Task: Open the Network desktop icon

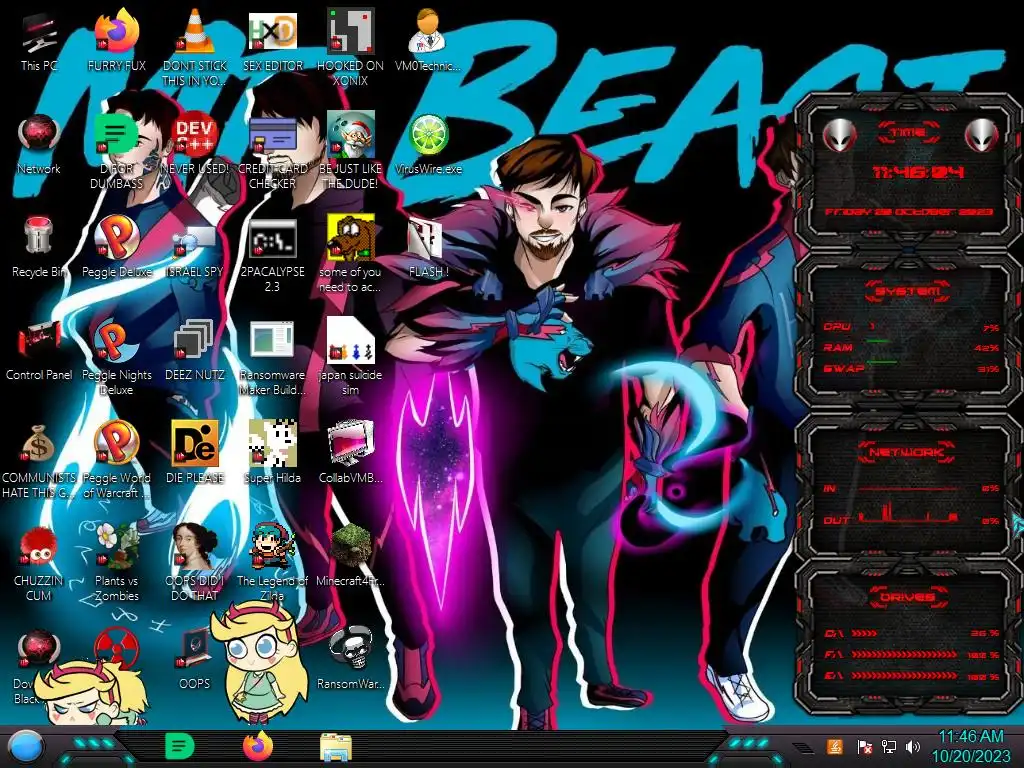Action: click(x=39, y=145)
